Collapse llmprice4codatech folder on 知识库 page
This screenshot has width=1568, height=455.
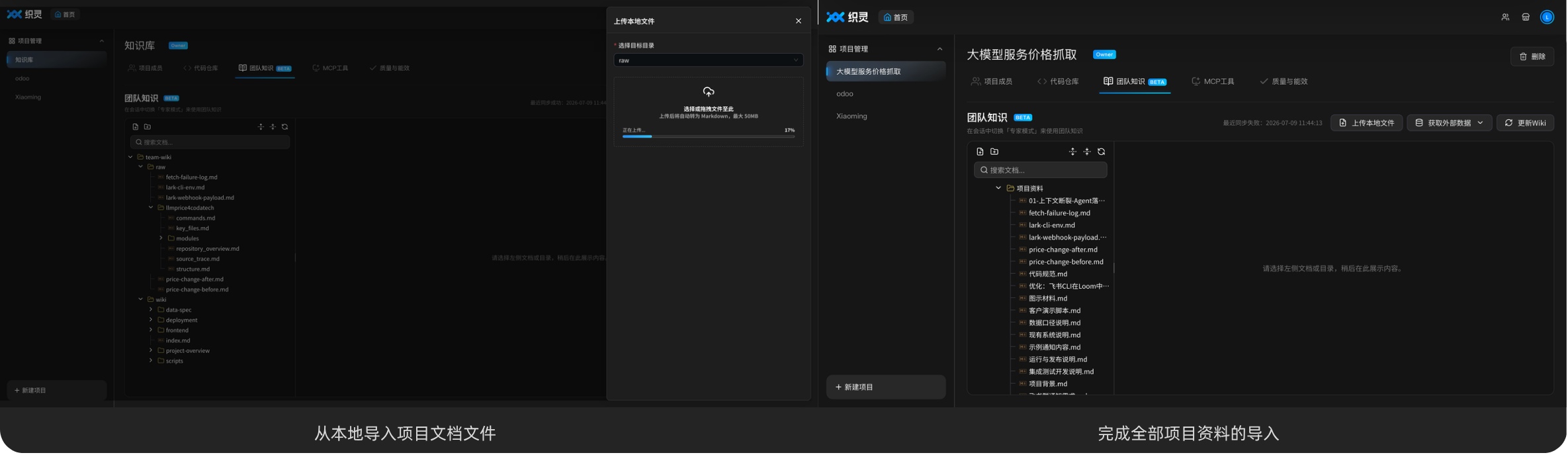click(x=151, y=208)
